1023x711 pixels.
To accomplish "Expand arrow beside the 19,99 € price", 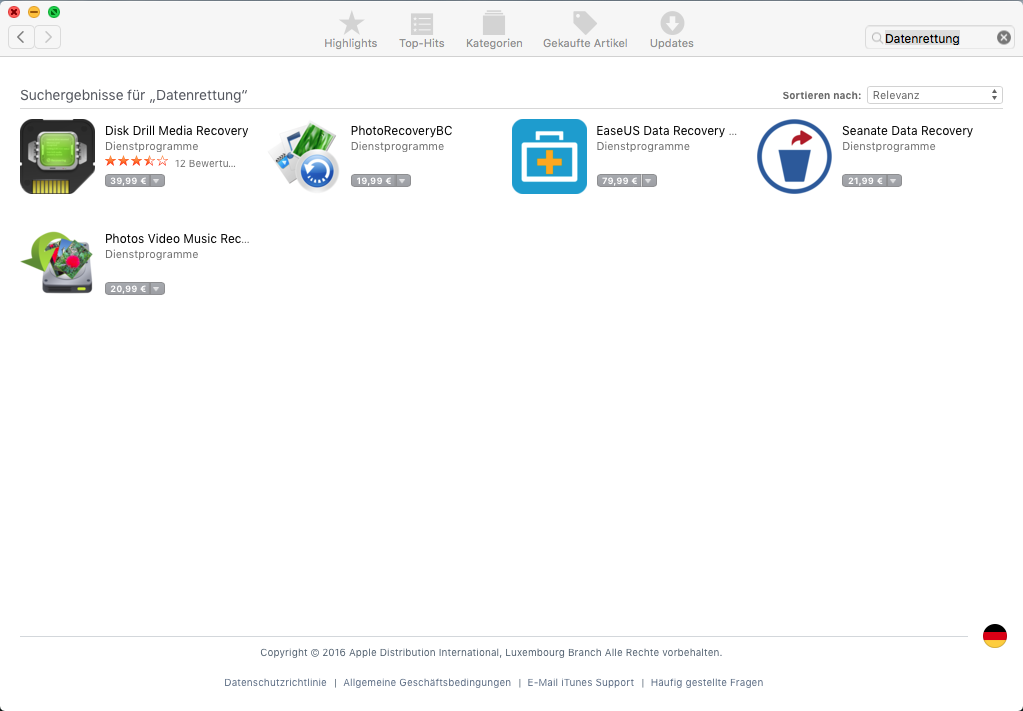I will [403, 181].
